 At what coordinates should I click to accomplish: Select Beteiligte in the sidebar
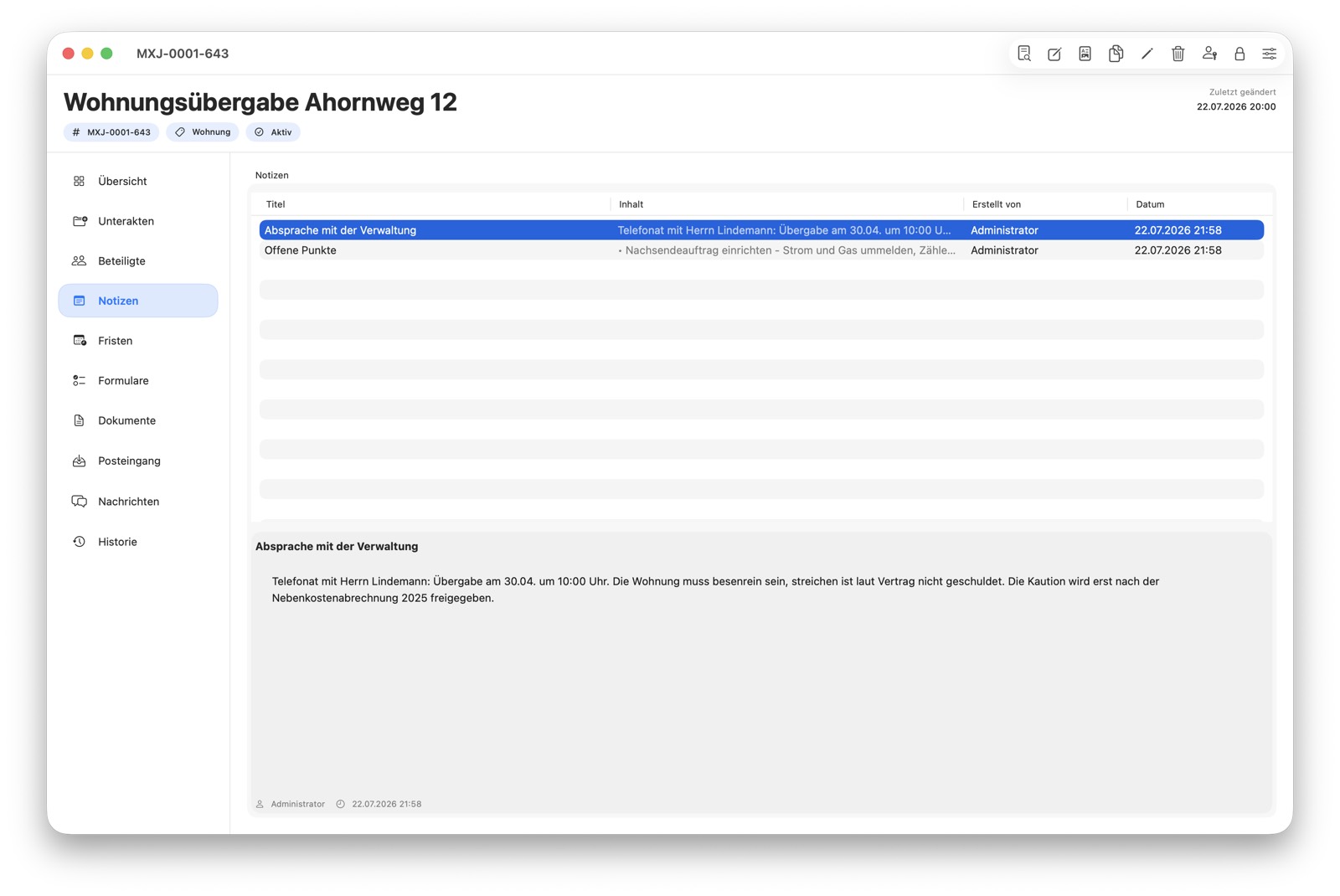tap(138, 260)
